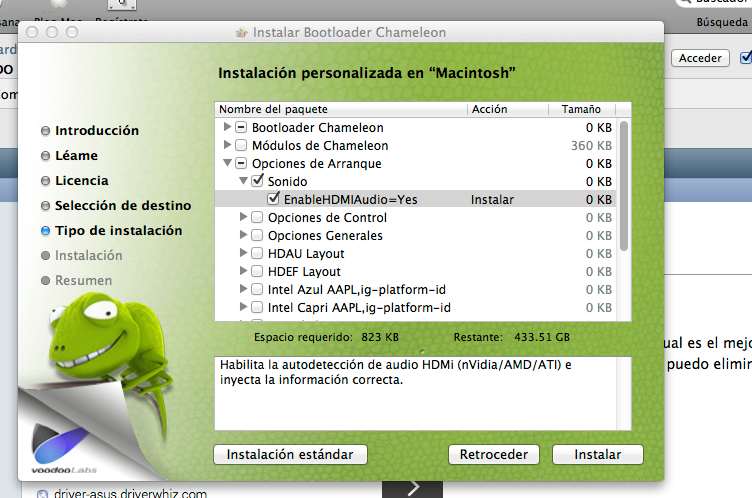Toggle Opciones de Arranque checkbox
This screenshot has width=752, height=498.
click(x=241, y=164)
